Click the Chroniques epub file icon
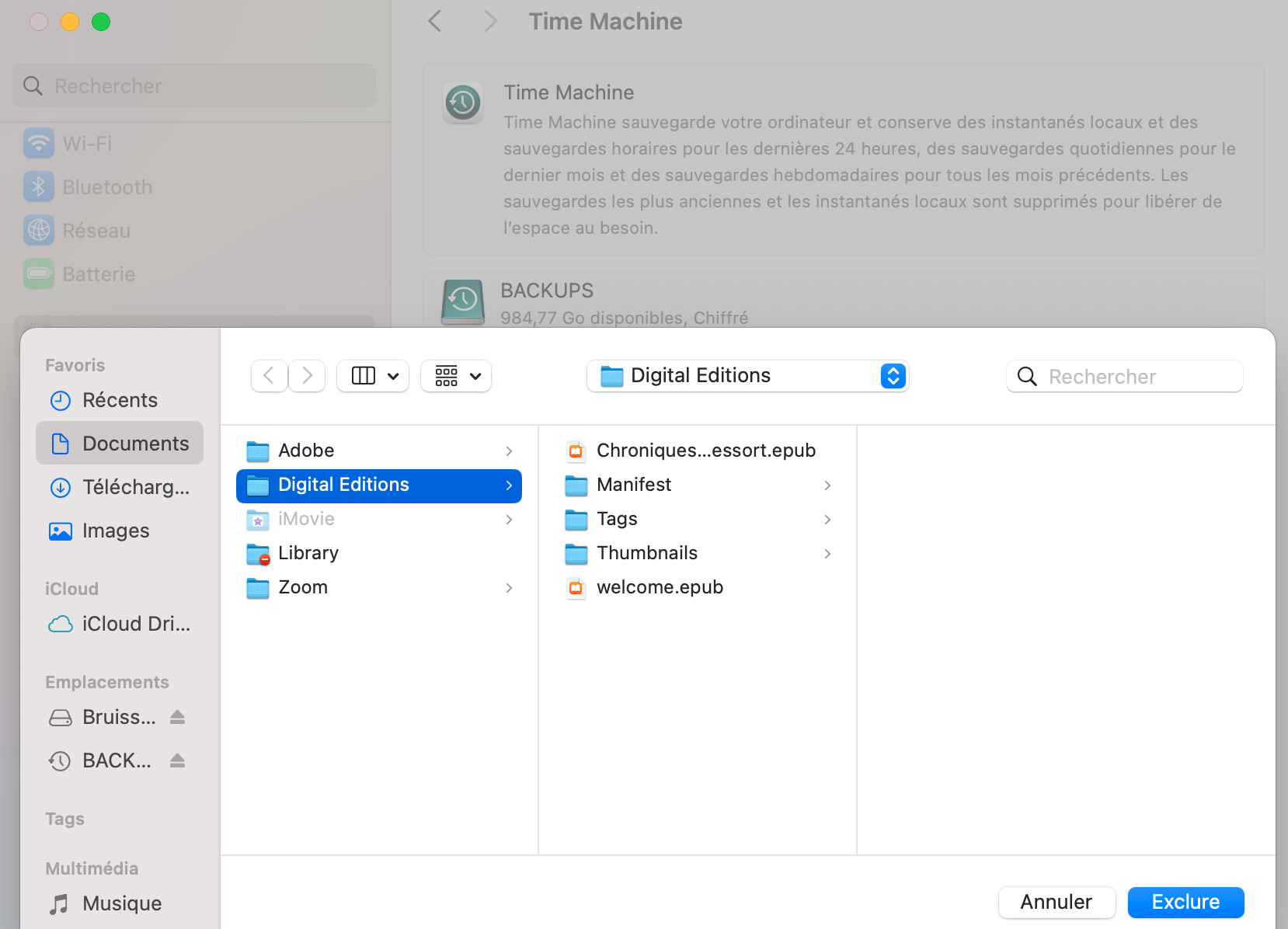The image size is (1288, 929). (576, 451)
